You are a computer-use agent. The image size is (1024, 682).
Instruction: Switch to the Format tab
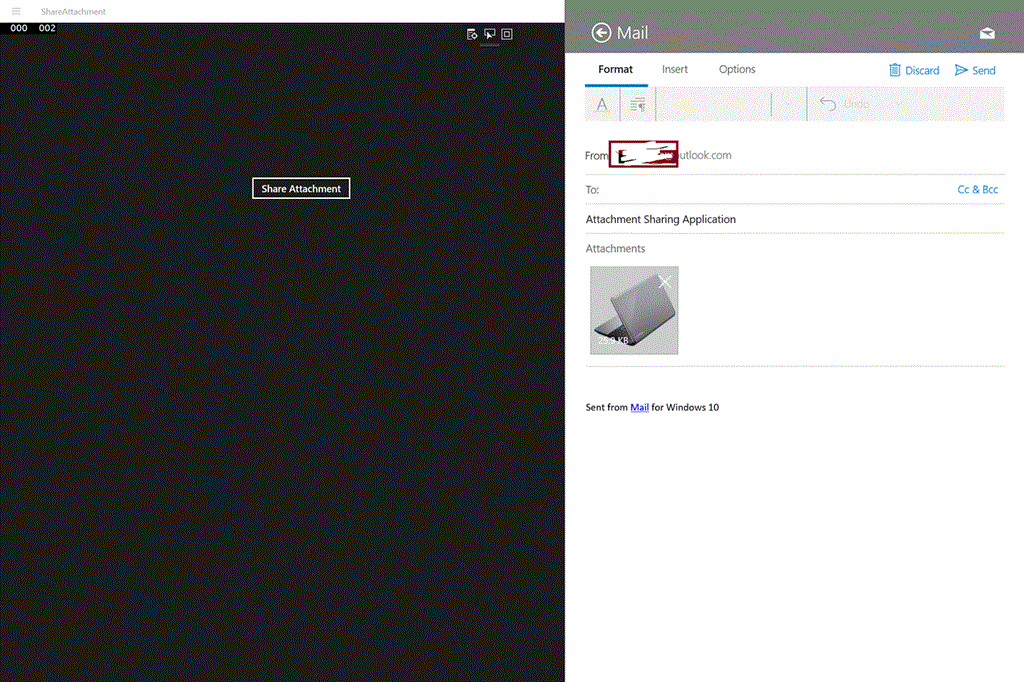(x=615, y=69)
